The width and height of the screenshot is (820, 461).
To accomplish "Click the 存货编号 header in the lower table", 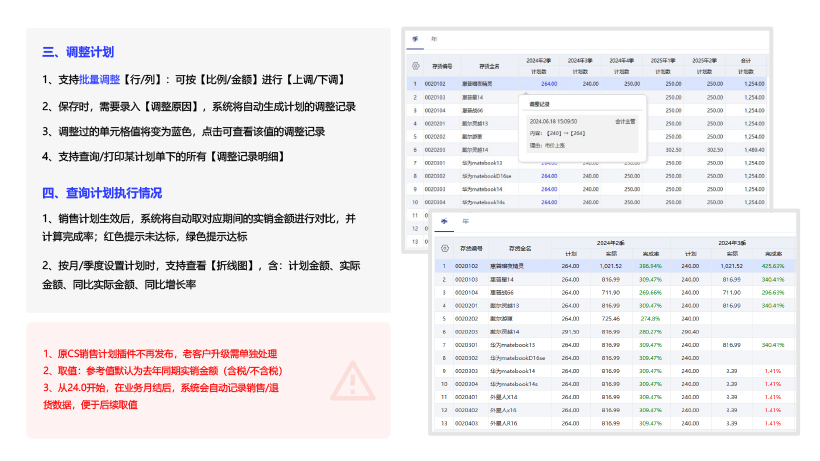I will [471, 247].
